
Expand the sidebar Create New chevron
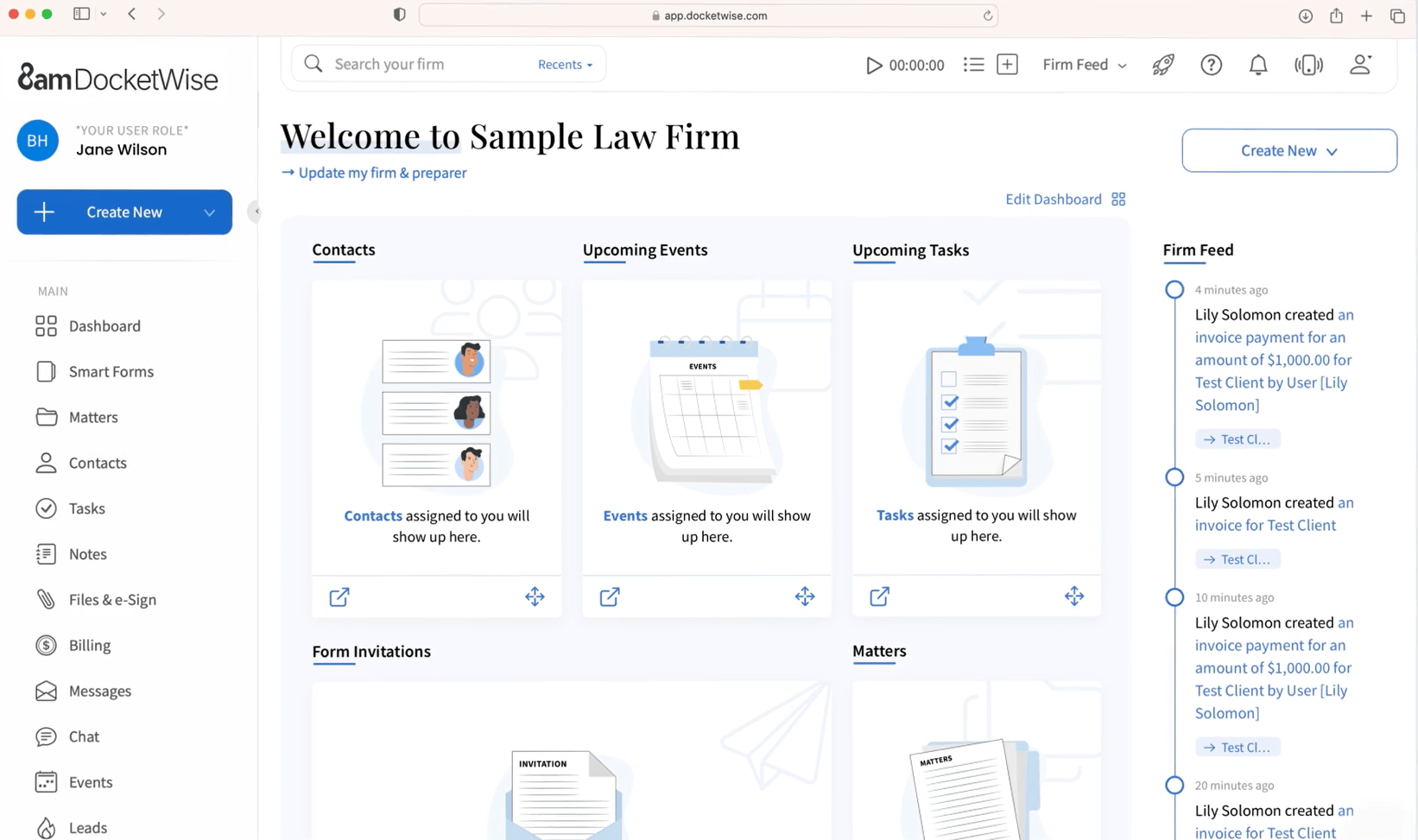click(x=209, y=212)
